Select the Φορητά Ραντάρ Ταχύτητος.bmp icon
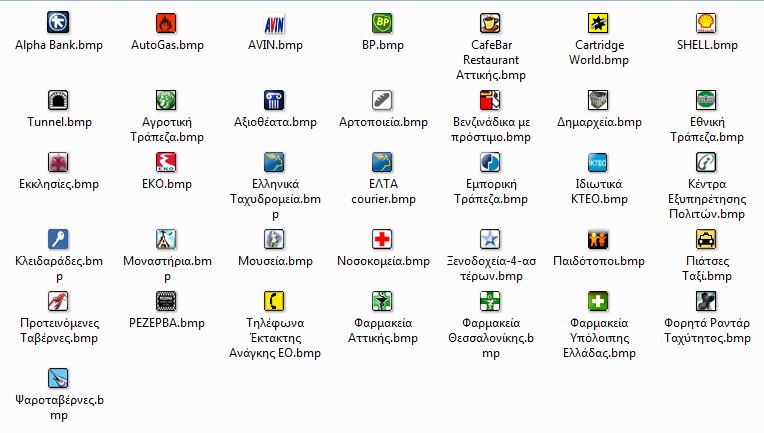Screen dimensions: 764x433 pyautogui.click(x=707, y=301)
